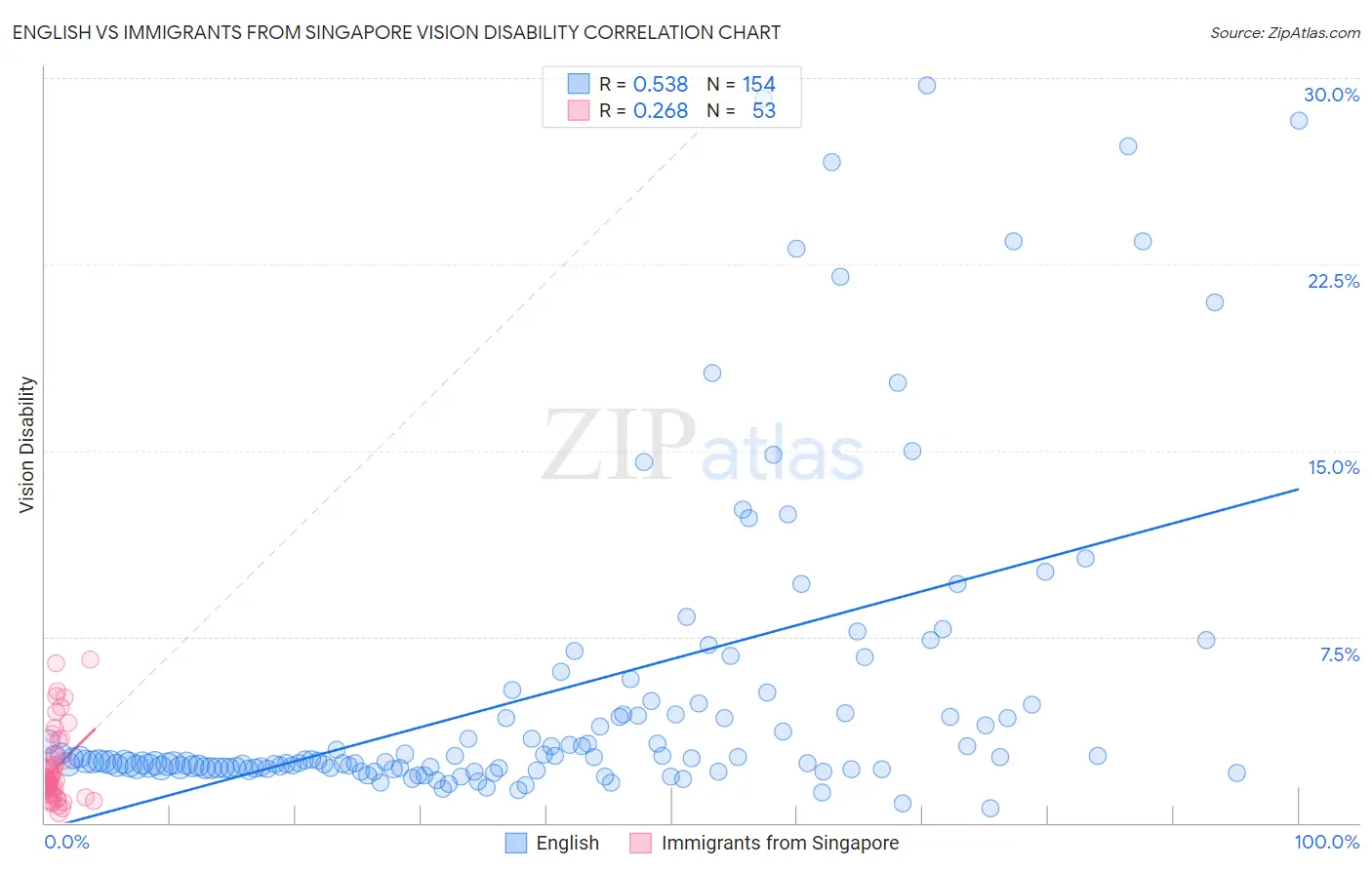This screenshot has width=1372, height=870.
Task: Open the Source: ZipAtlas.com link
Action: [1285, 32]
